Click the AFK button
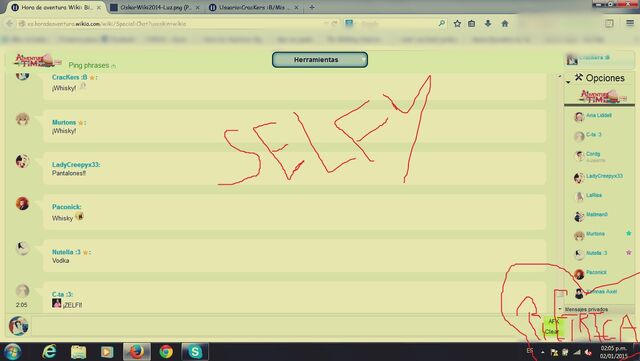This screenshot has height=361, width=640. coord(553,321)
